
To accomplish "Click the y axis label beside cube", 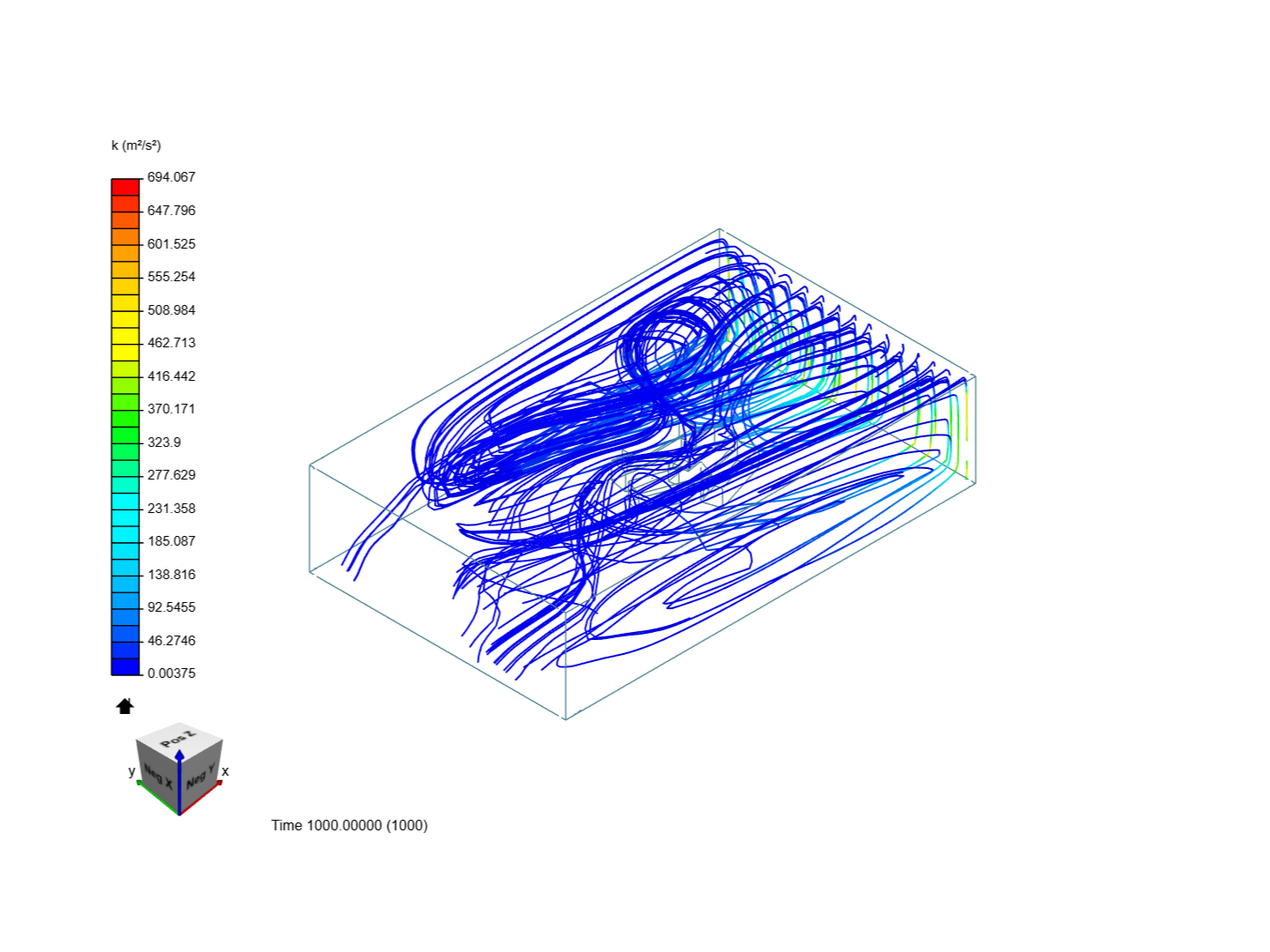I will [132, 771].
